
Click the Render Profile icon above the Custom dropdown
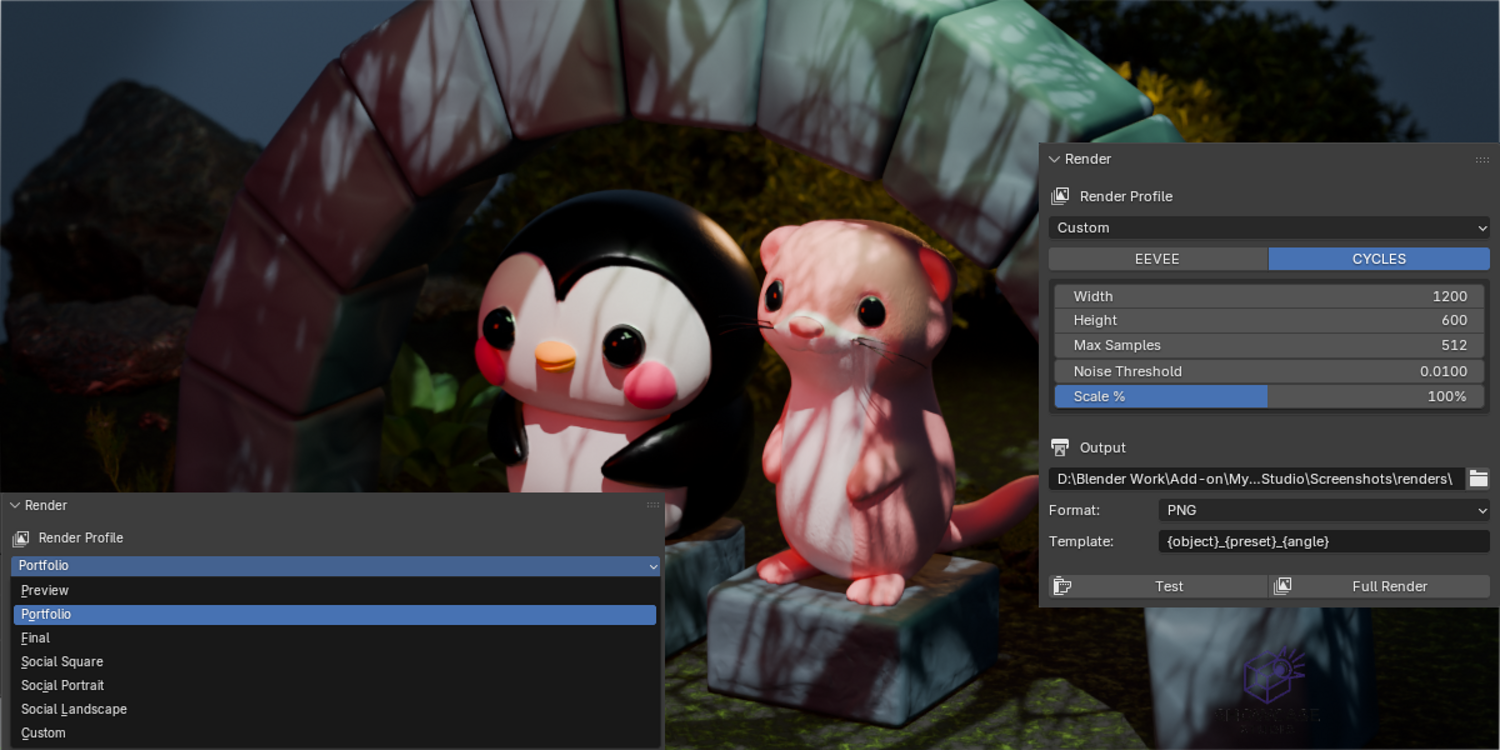(x=1060, y=197)
